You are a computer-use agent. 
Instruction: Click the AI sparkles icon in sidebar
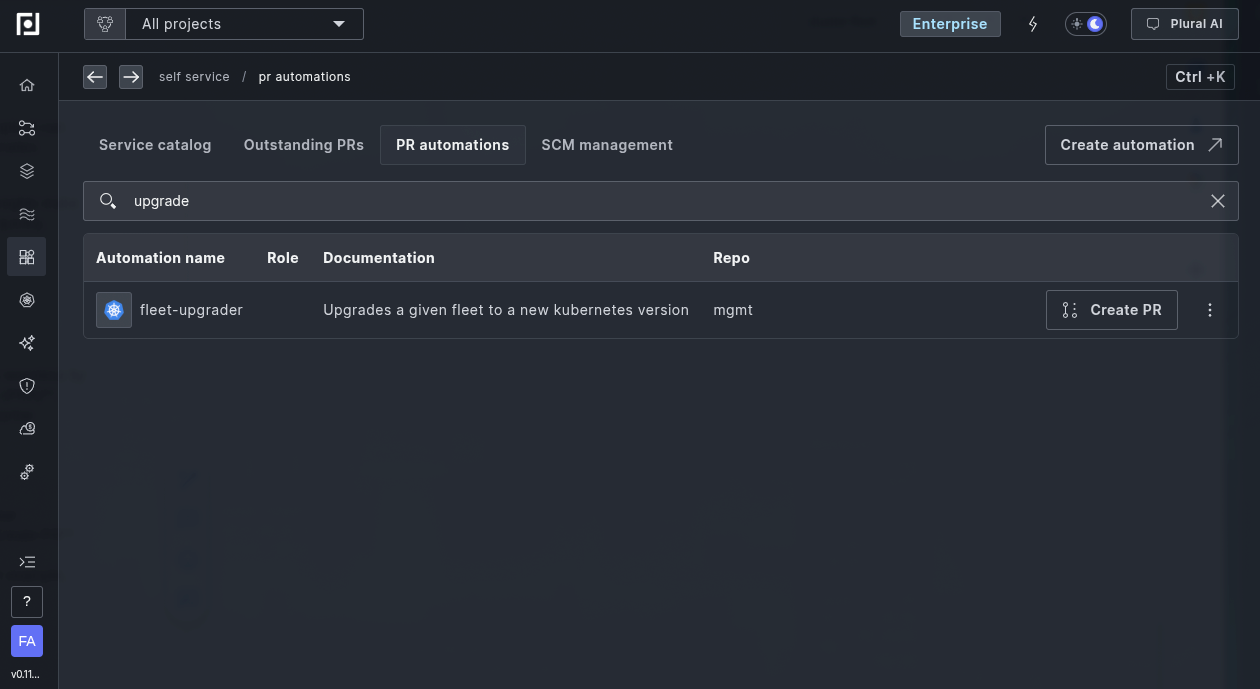click(27, 343)
